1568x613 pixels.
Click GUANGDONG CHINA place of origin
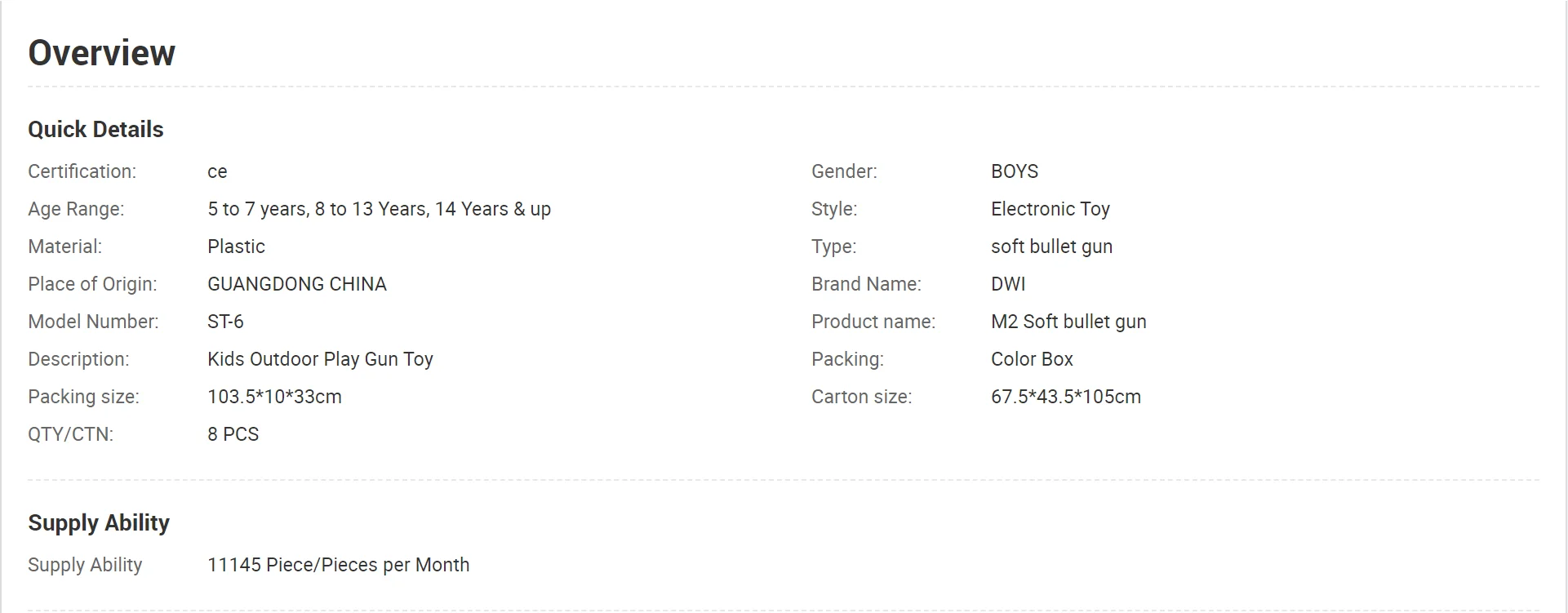(x=297, y=284)
